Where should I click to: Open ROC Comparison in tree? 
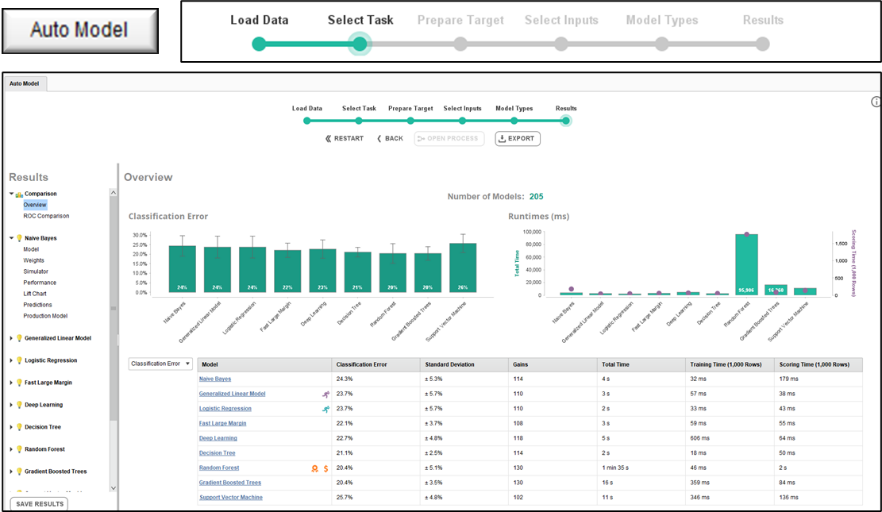(x=46, y=216)
